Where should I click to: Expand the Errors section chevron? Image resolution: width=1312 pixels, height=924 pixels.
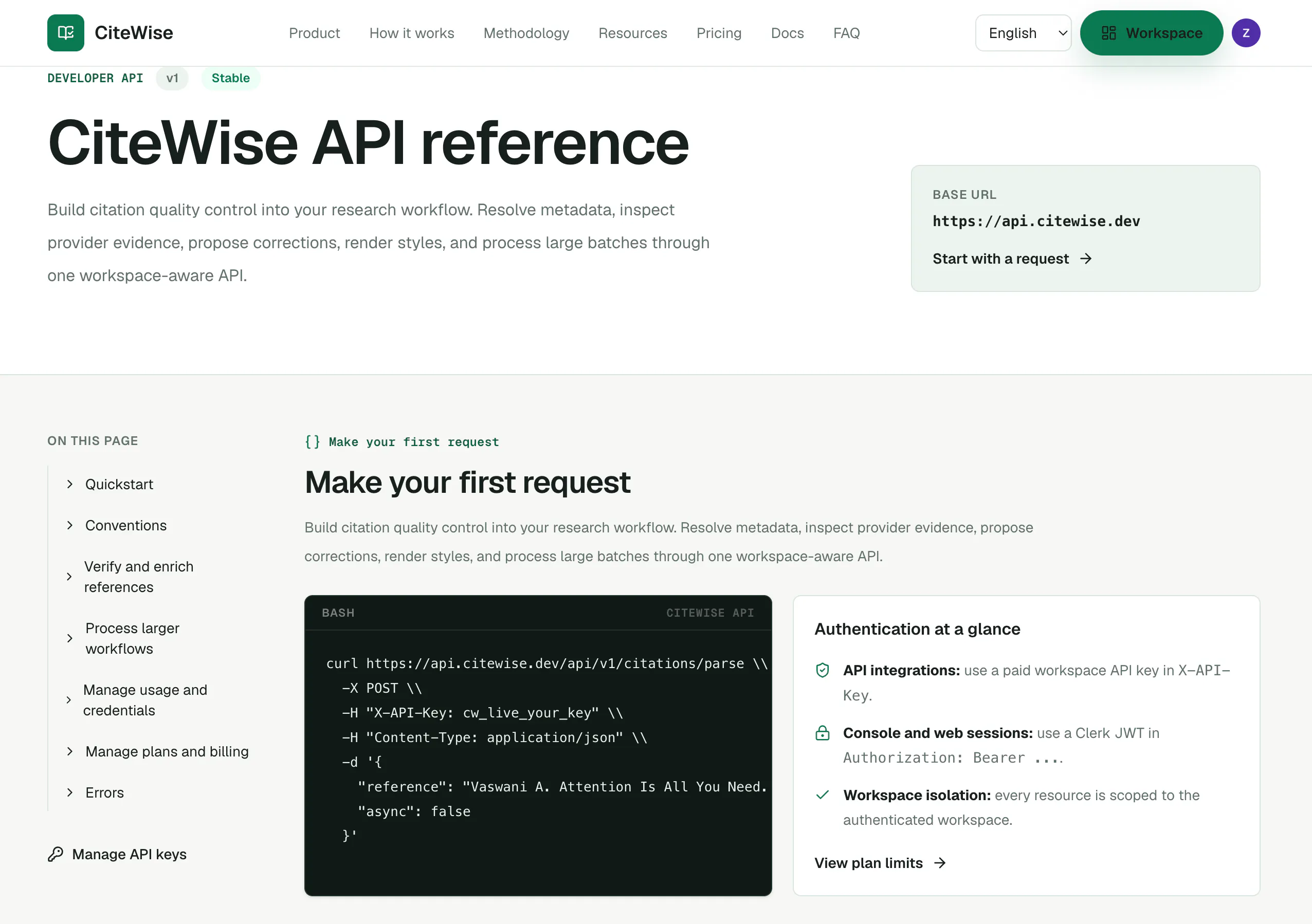point(70,793)
